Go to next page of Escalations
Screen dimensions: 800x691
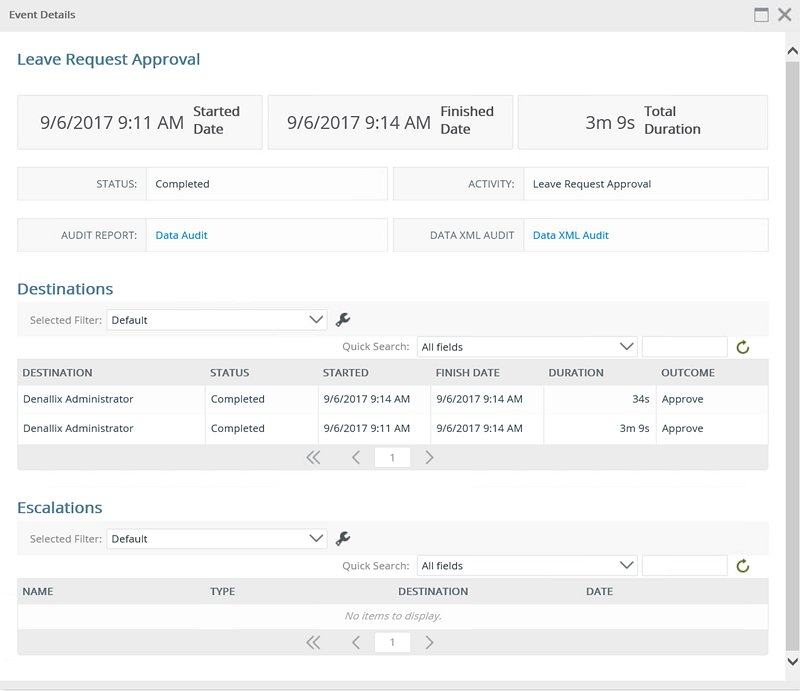(429, 642)
